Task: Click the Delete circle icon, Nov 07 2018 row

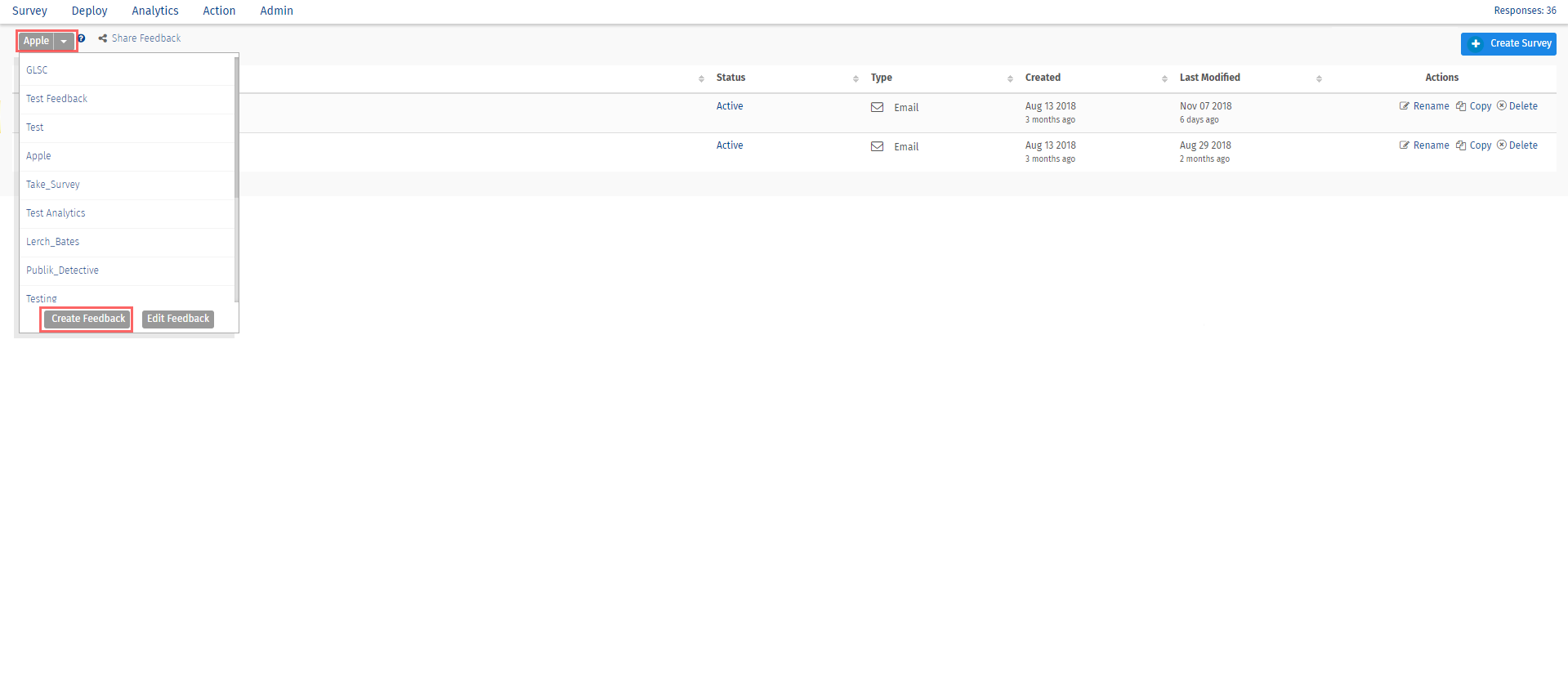Action: coord(1502,106)
